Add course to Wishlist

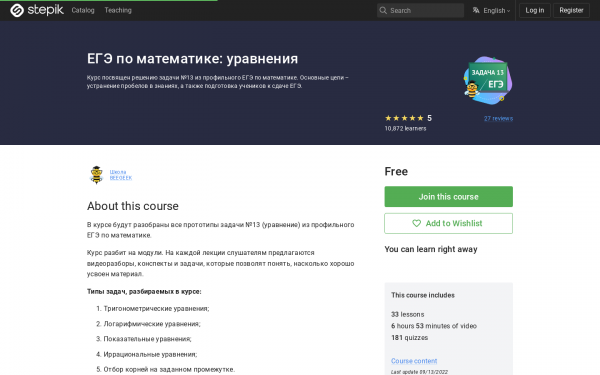click(x=448, y=223)
